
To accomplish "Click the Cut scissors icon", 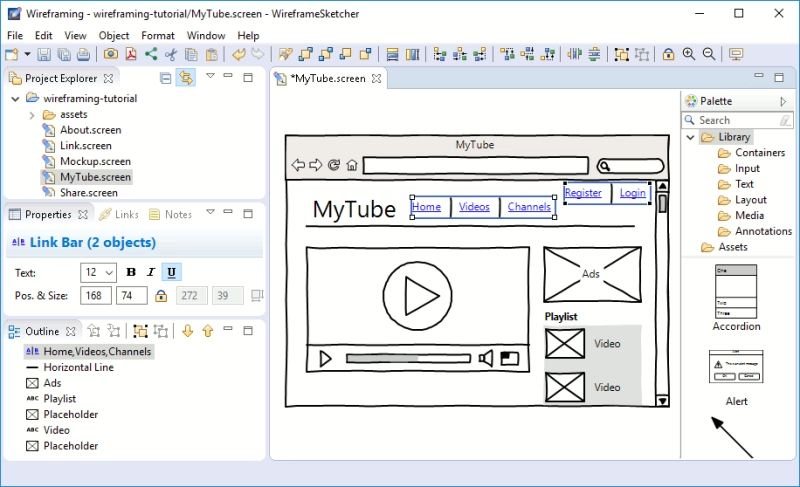I will (x=171, y=54).
